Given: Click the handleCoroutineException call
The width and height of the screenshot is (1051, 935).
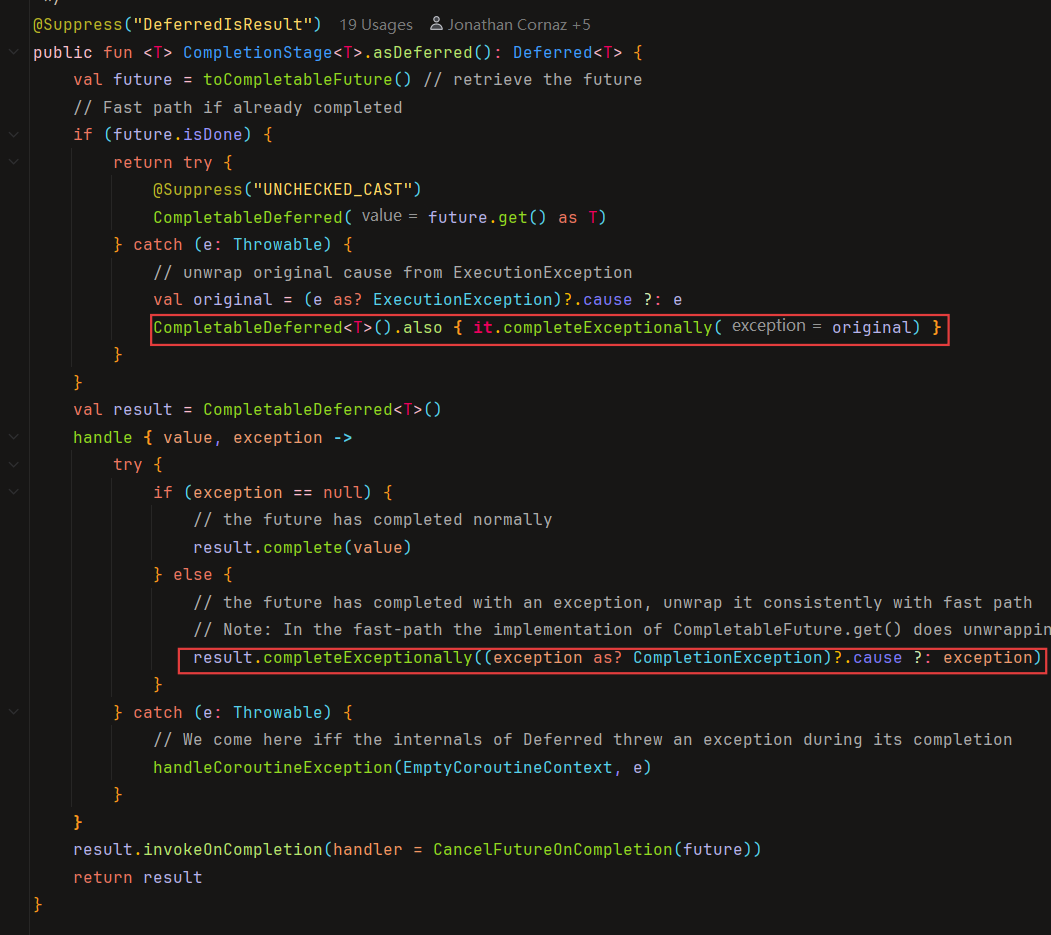Looking at the screenshot, I should 272,767.
